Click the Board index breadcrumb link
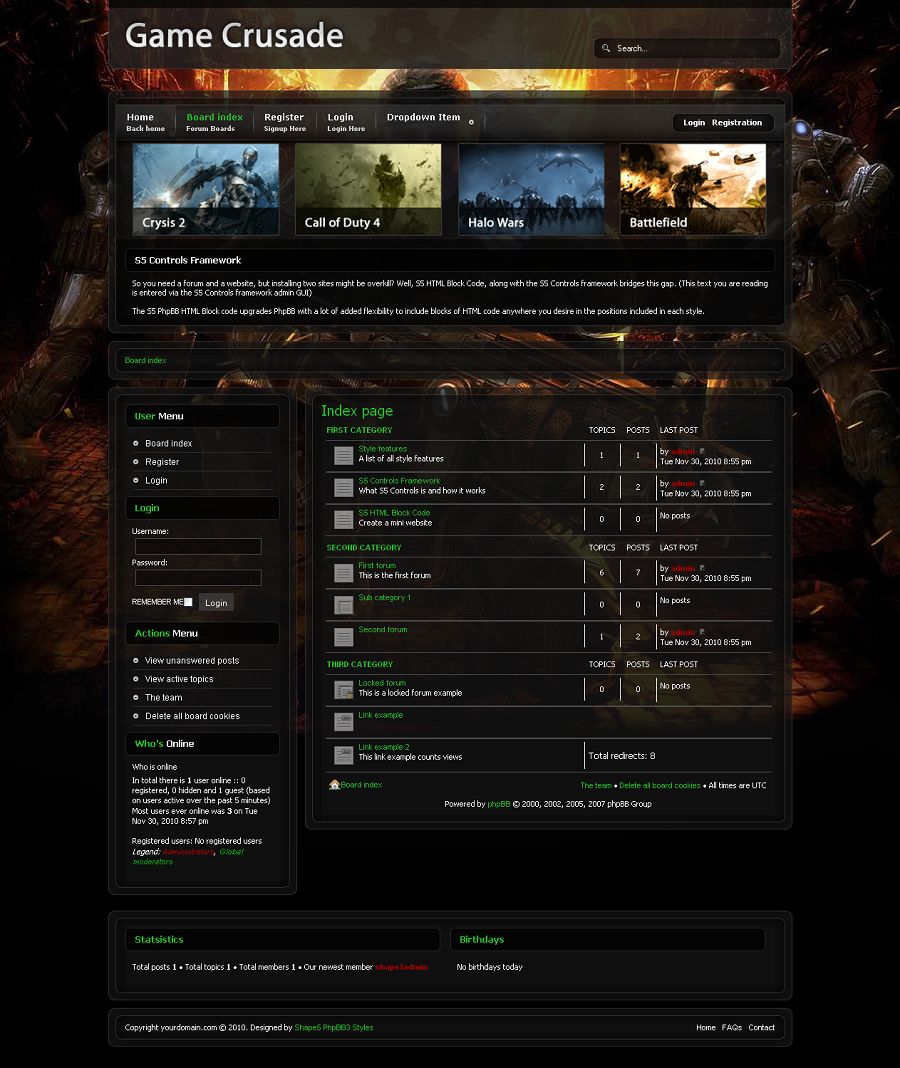 coord(145,360)
